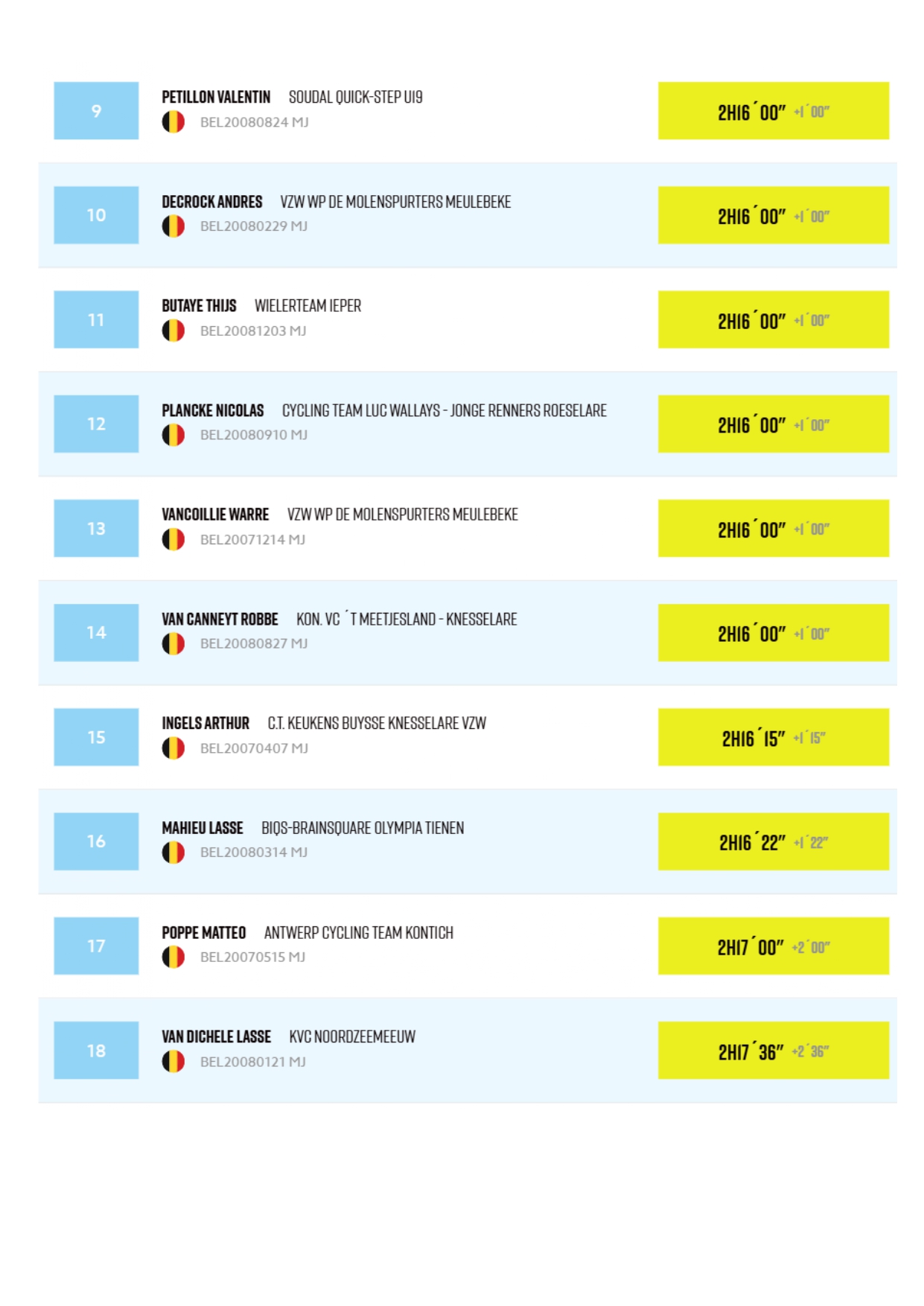Select team Wielerteam Ieper
924x1306 pixels.
308,306
